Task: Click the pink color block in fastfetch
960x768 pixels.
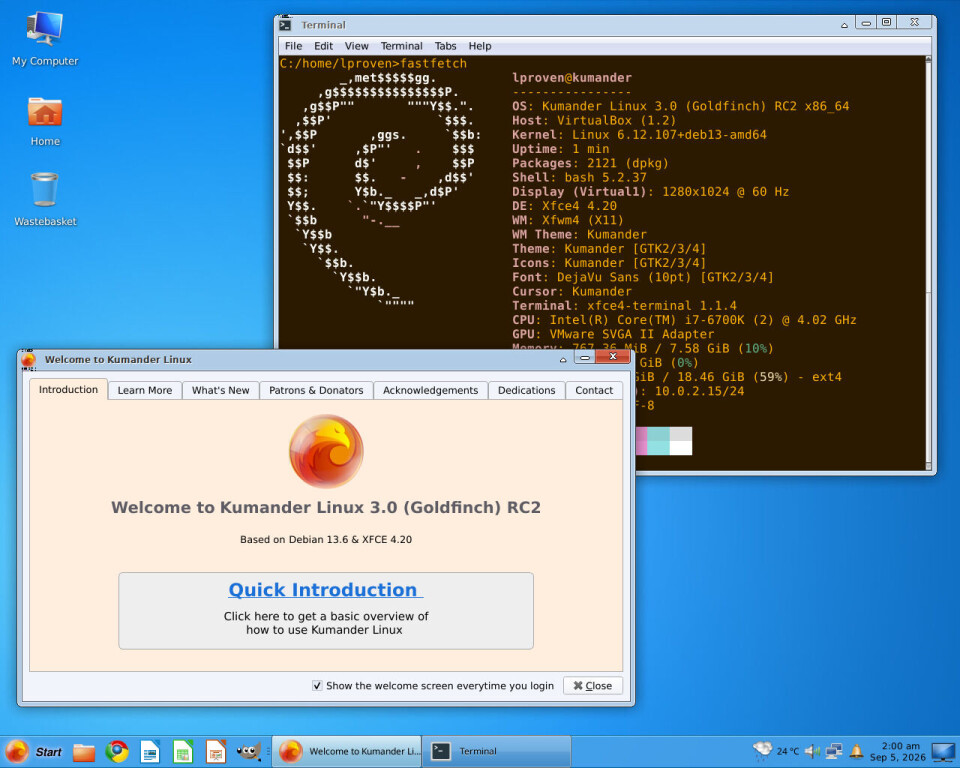Action: tap(642, 441)
